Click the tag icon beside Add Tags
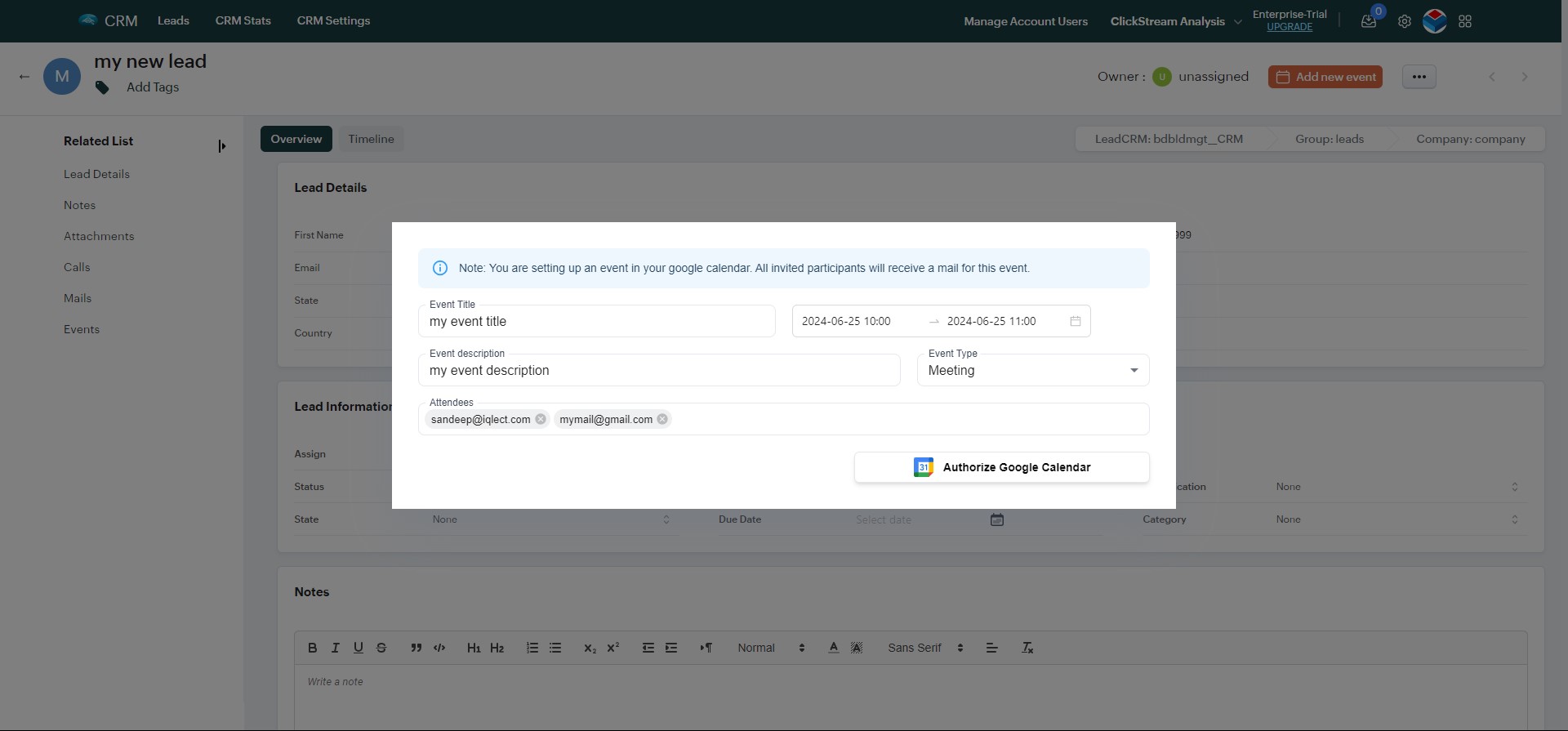 click(x=102, y=87)
